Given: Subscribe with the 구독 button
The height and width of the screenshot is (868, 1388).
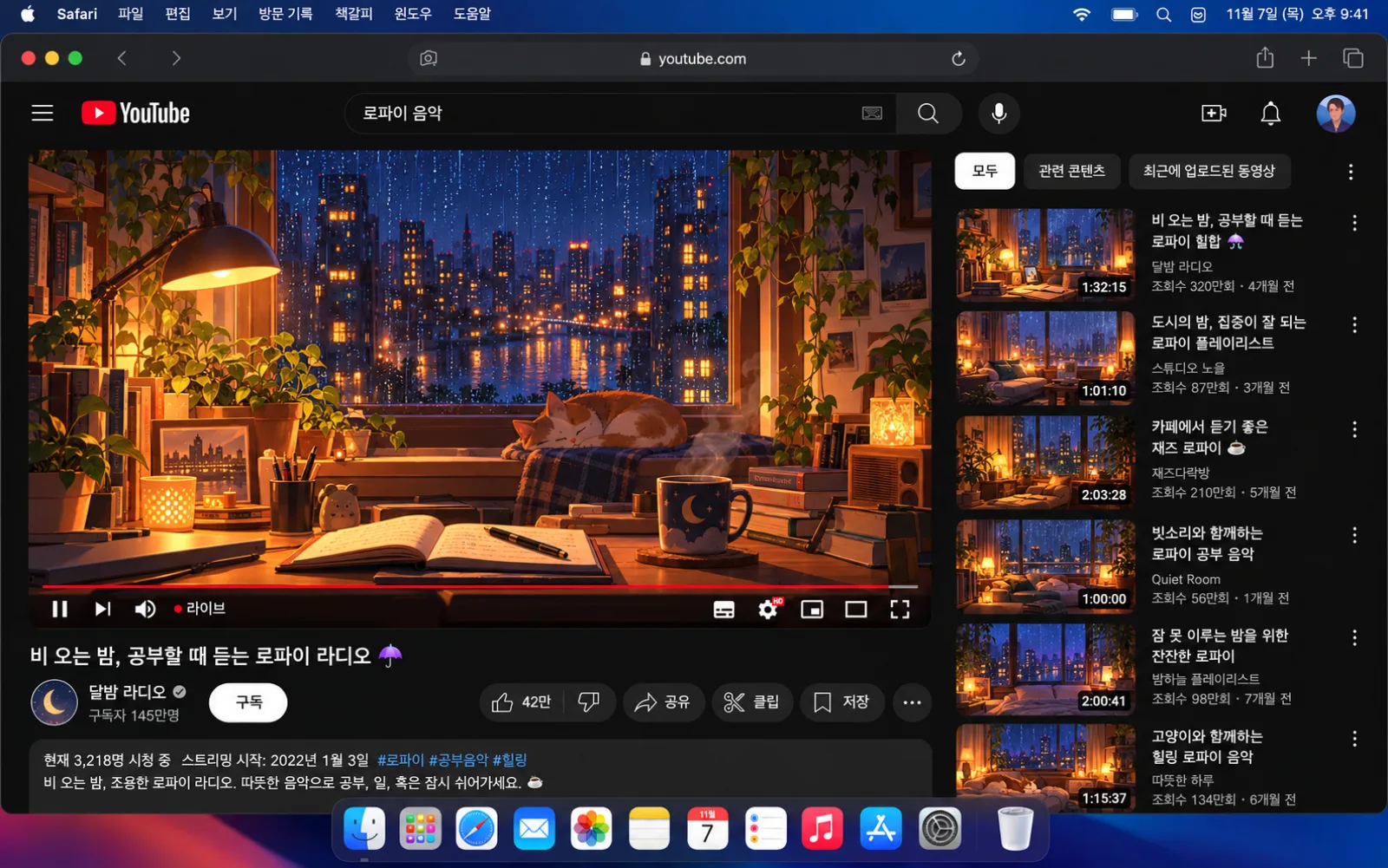Looking at the screenshot, I should pyautogui.click(x=248, y=702).
